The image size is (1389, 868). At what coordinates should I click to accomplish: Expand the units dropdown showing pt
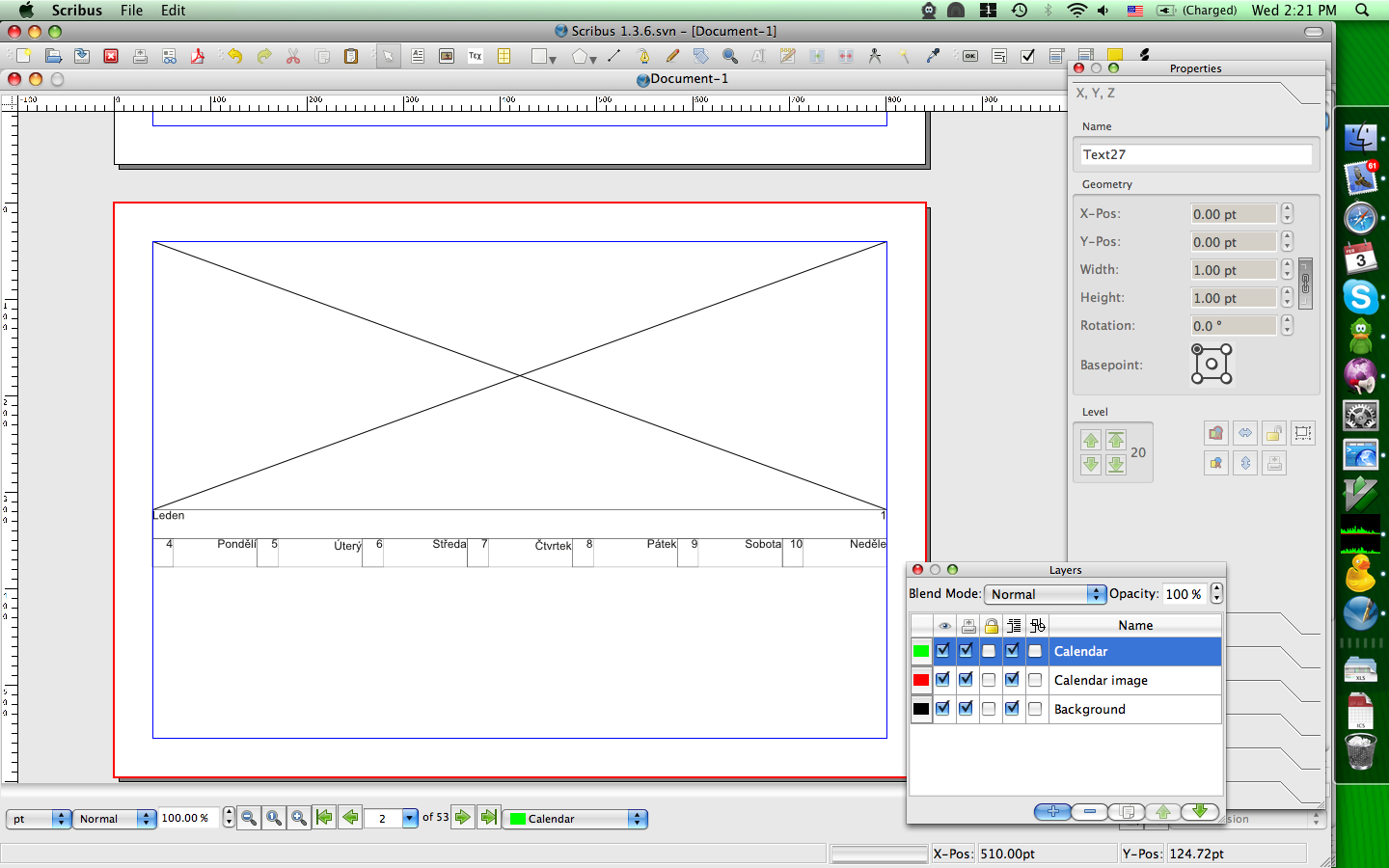[39, 819]
